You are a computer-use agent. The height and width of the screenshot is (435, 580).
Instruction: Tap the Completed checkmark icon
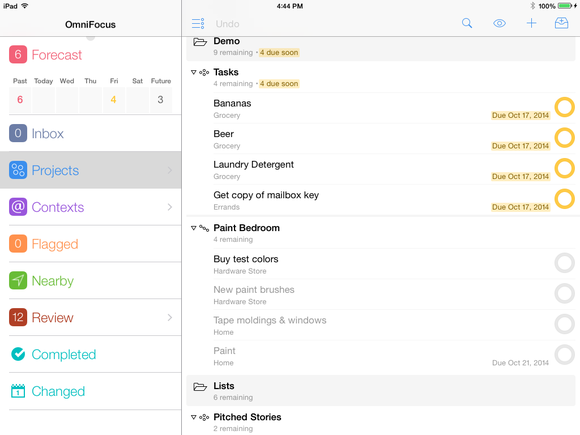pyautogui.click(x=18, y=354)
